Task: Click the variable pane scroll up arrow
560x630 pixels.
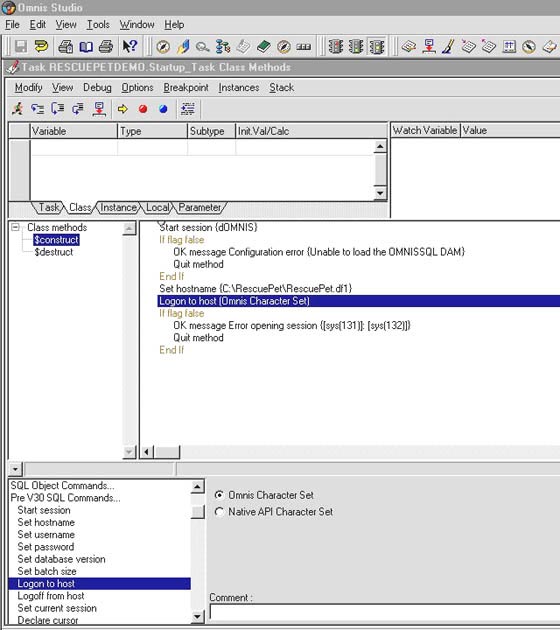Action: (x=380, y=146)
